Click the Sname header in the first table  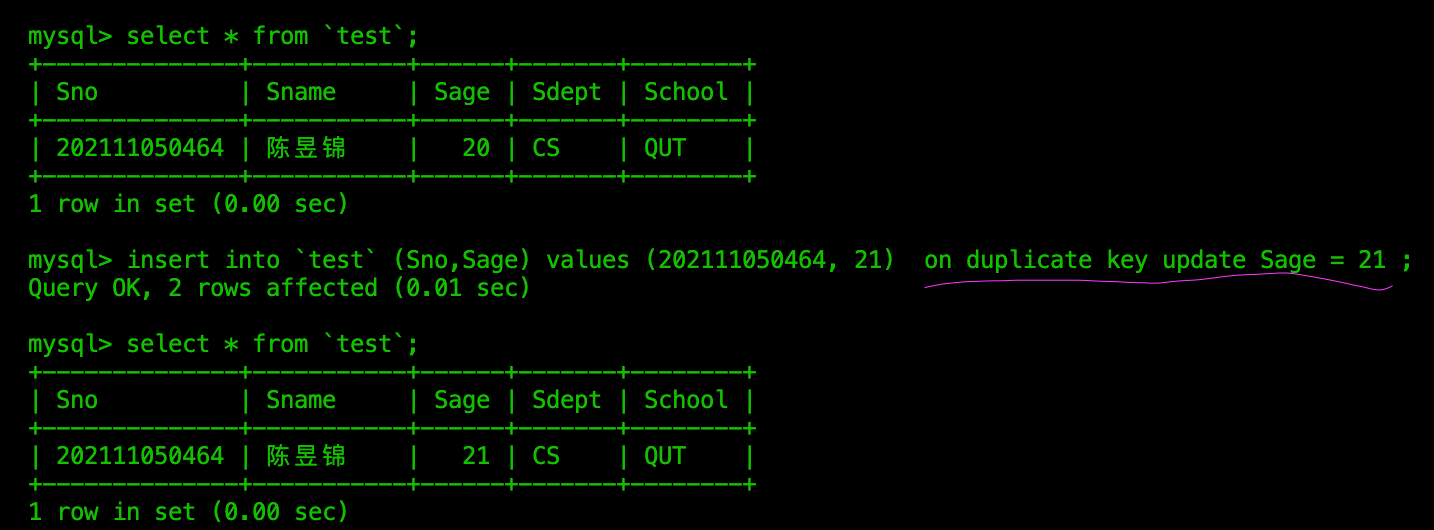[301, 92]
